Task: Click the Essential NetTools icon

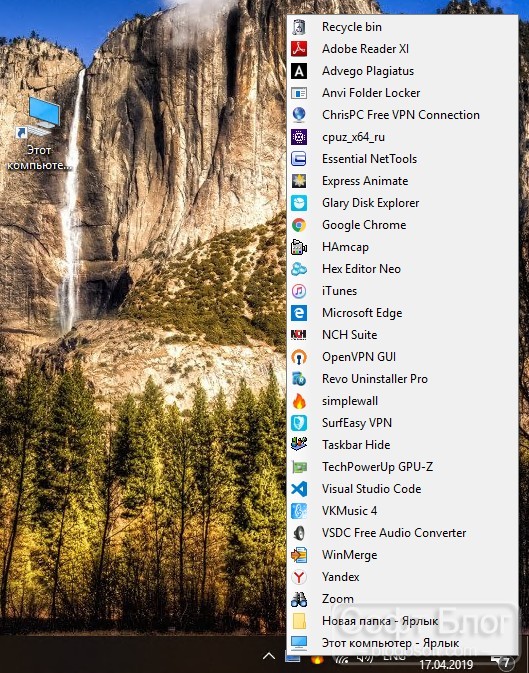Action: click(299, 159)
